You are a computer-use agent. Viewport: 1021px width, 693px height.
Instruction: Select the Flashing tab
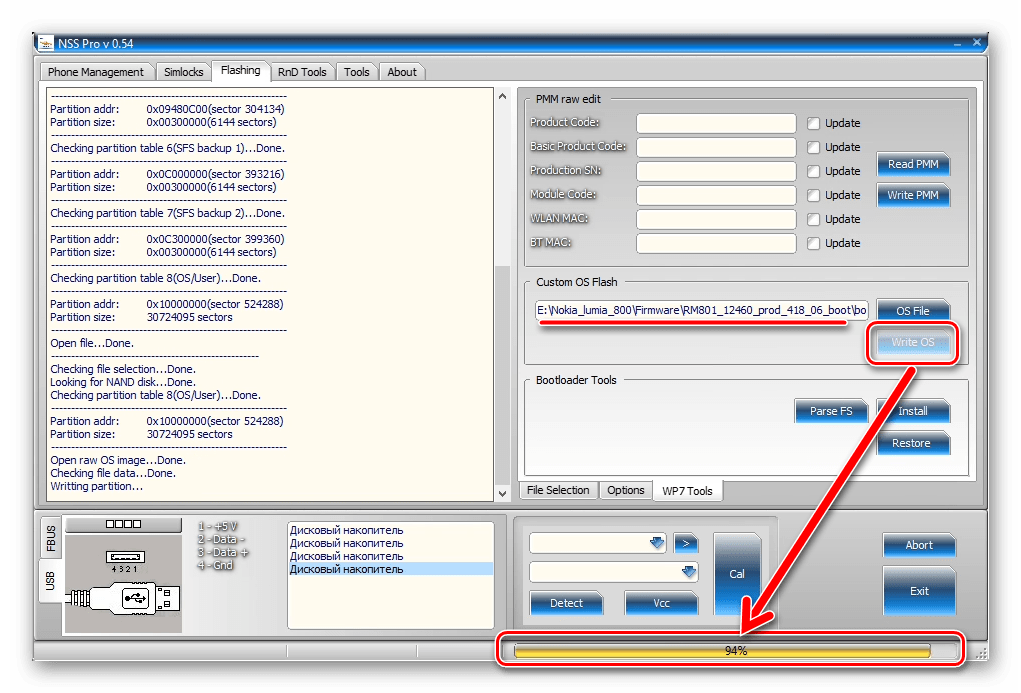(x=240, y=70)
